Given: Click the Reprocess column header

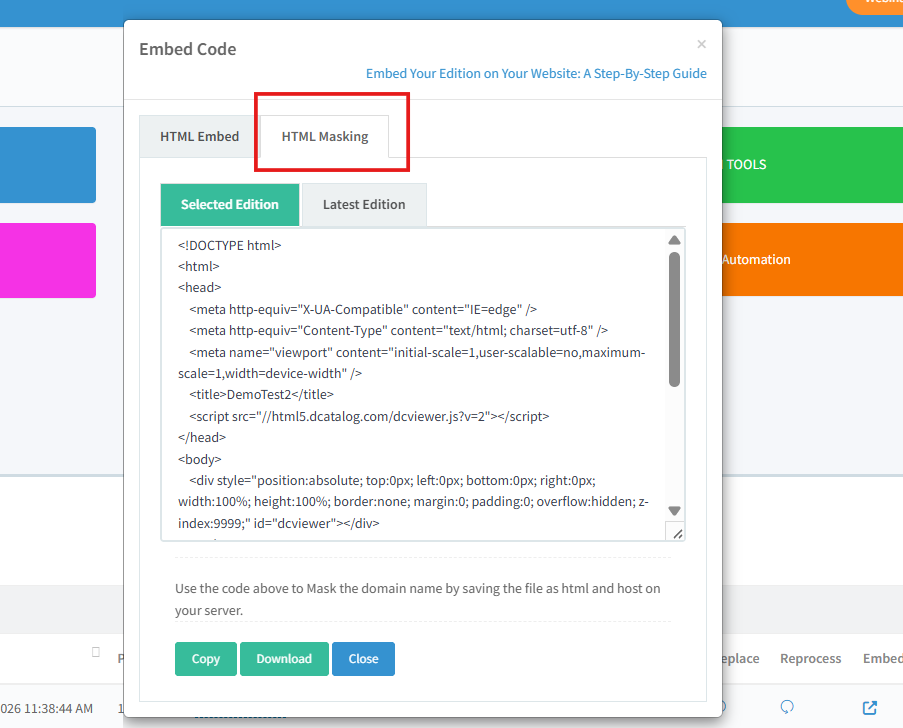Looking at the screenshot, I should click(x=810, y=658).
